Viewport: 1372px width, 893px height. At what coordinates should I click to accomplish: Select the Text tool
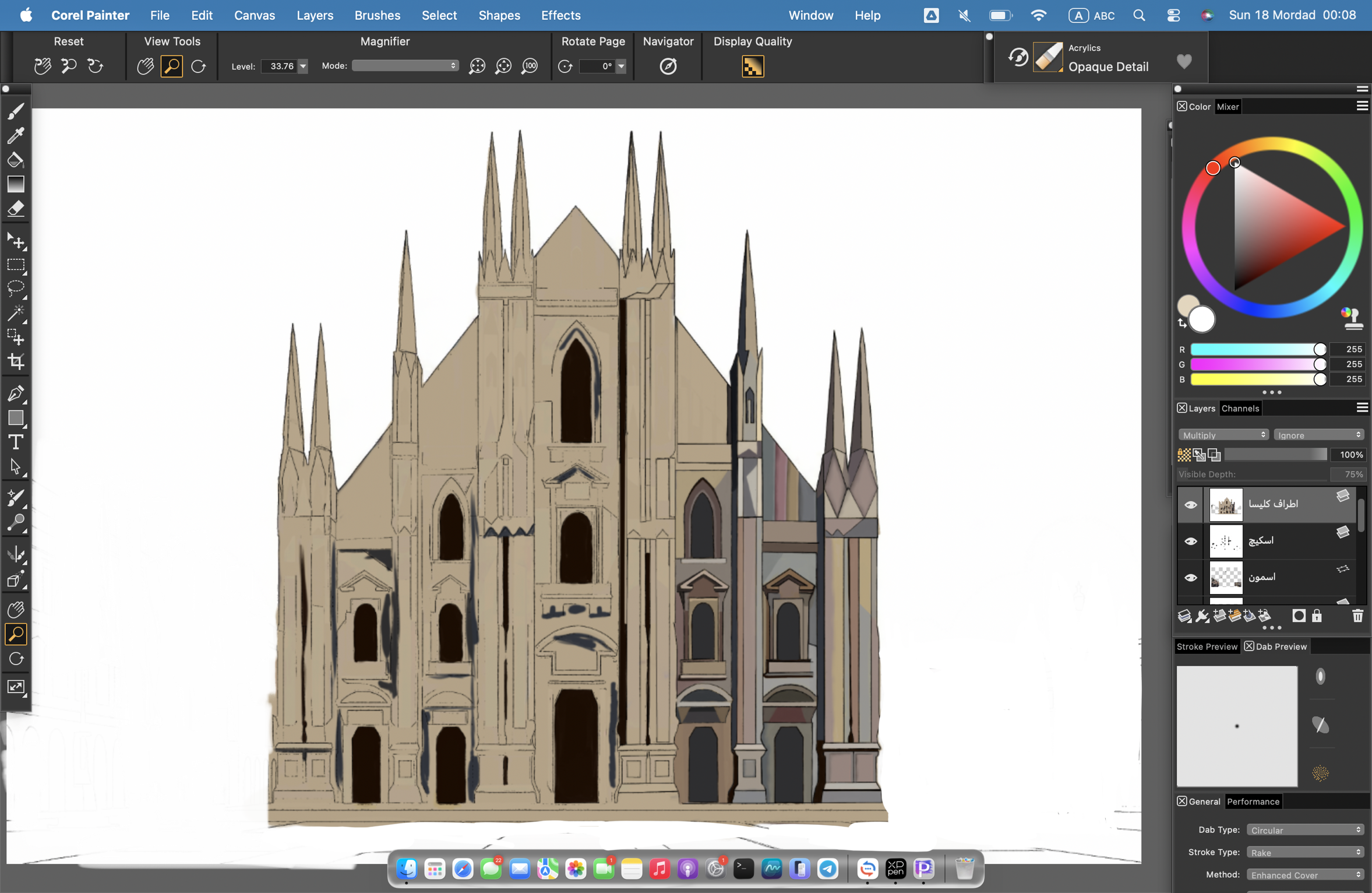(x=16, y=443)
